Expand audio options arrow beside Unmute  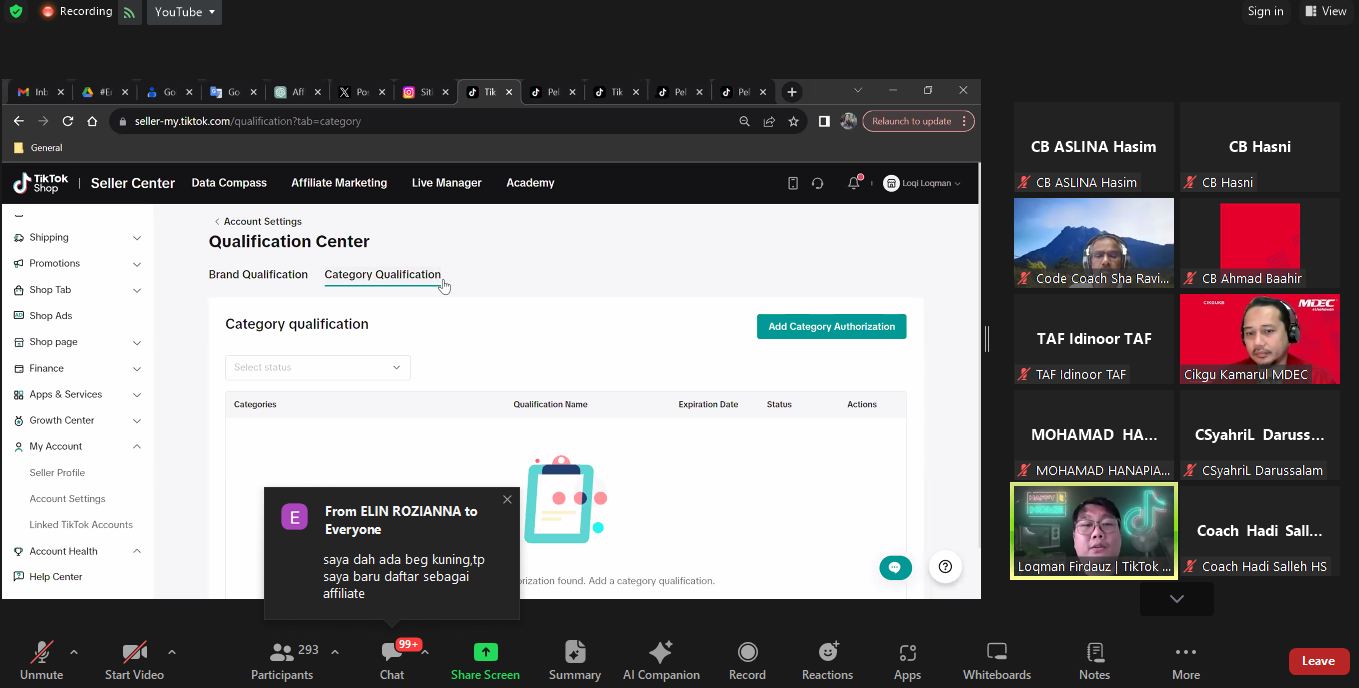[x=74, y=652]
